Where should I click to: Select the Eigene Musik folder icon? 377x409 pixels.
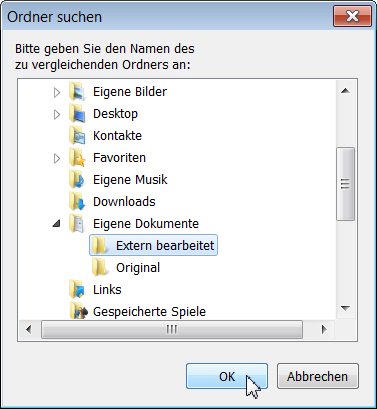77,180
